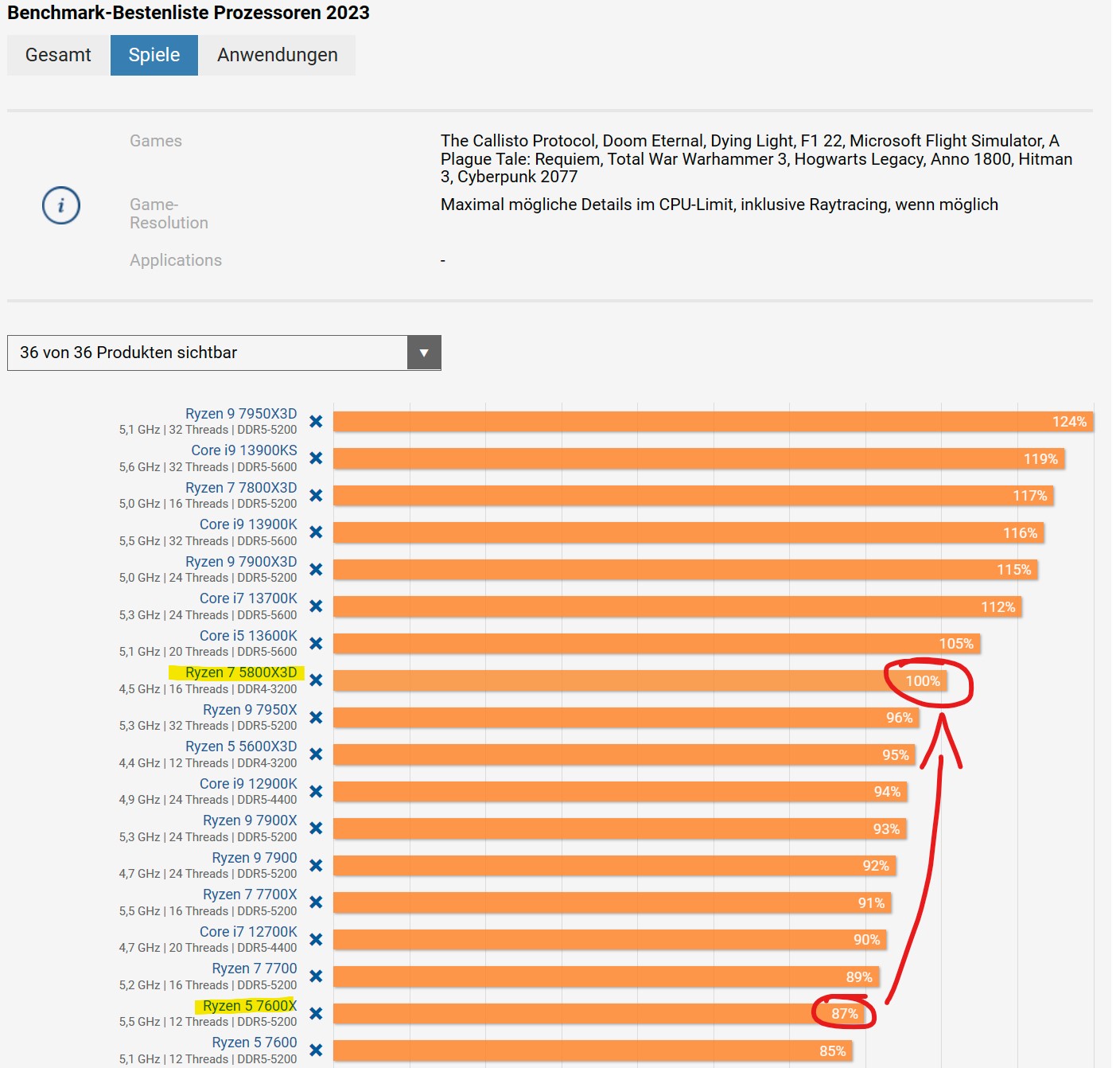Click the 119% bar of Core i9 13900KS
This screenshot has width=1120, height=1068.
click(698, 458)
